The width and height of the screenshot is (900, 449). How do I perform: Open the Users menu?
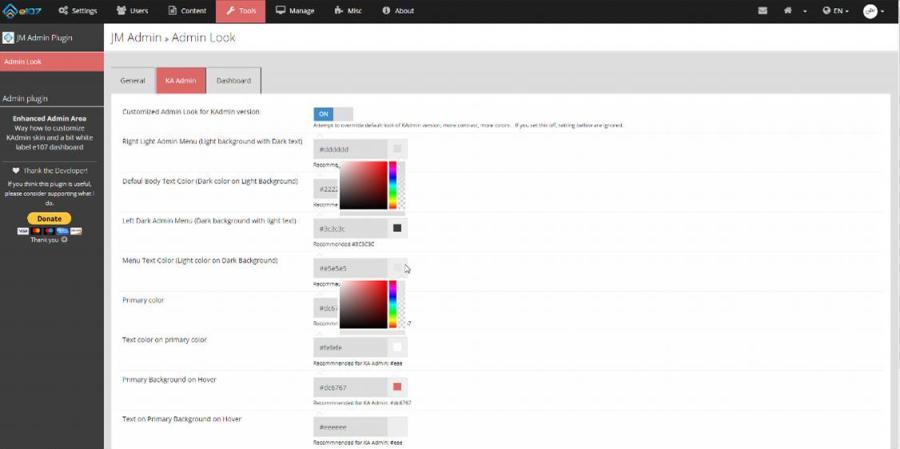pyautogui.click(x=132, y=11)
